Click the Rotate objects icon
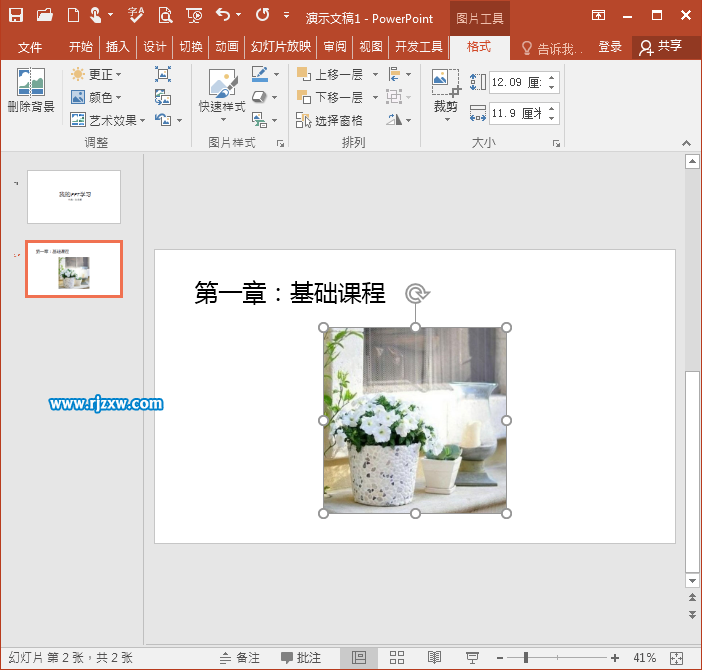The image size is (702, 670). coord(394,120)
